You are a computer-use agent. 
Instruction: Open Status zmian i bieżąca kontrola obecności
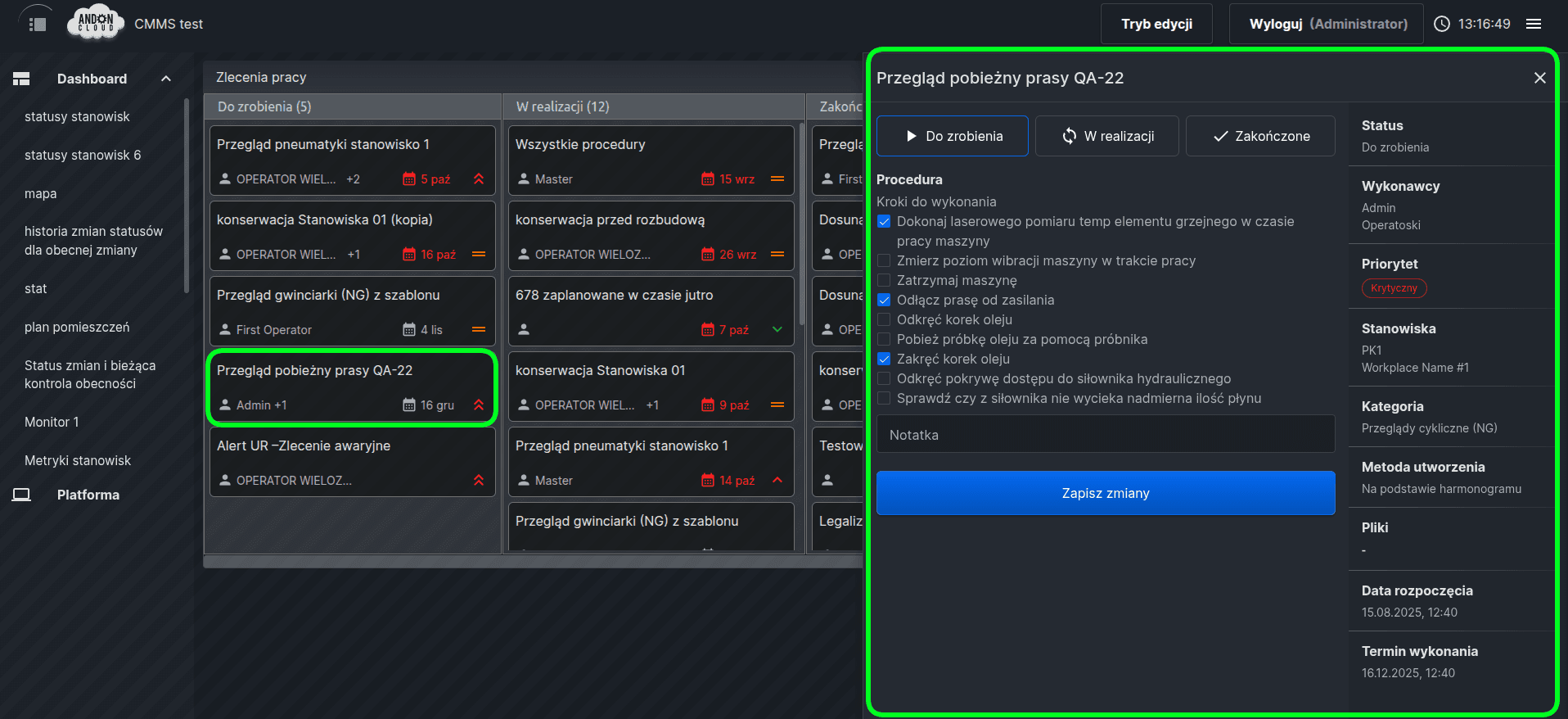click(x=90, y=375)
